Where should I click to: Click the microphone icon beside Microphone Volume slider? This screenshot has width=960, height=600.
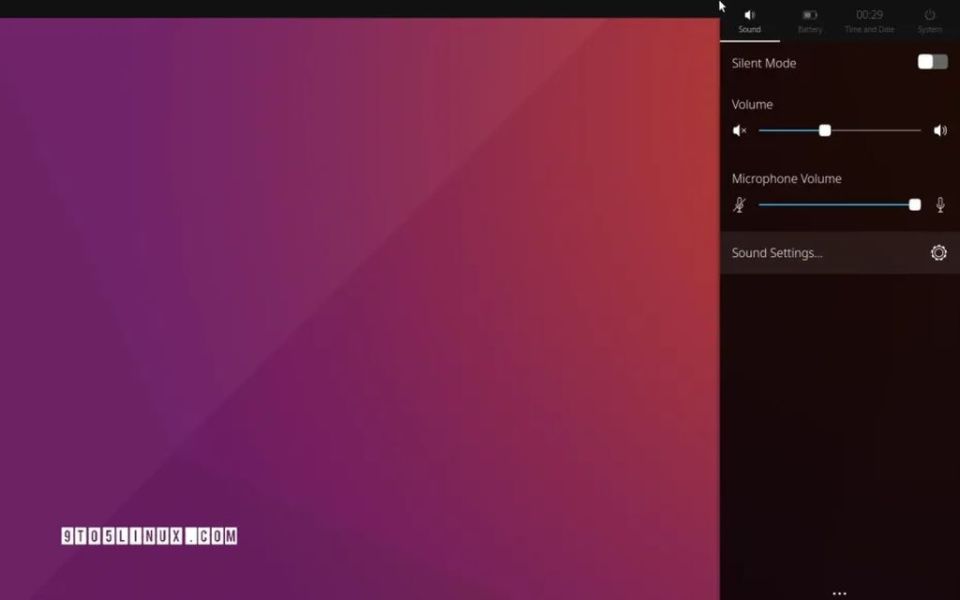point(940,204)
